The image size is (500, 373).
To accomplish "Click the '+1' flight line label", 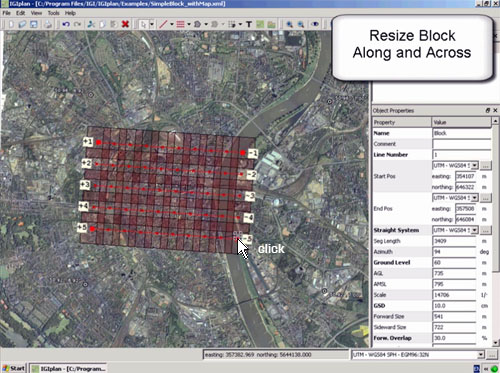I will 88,142.
